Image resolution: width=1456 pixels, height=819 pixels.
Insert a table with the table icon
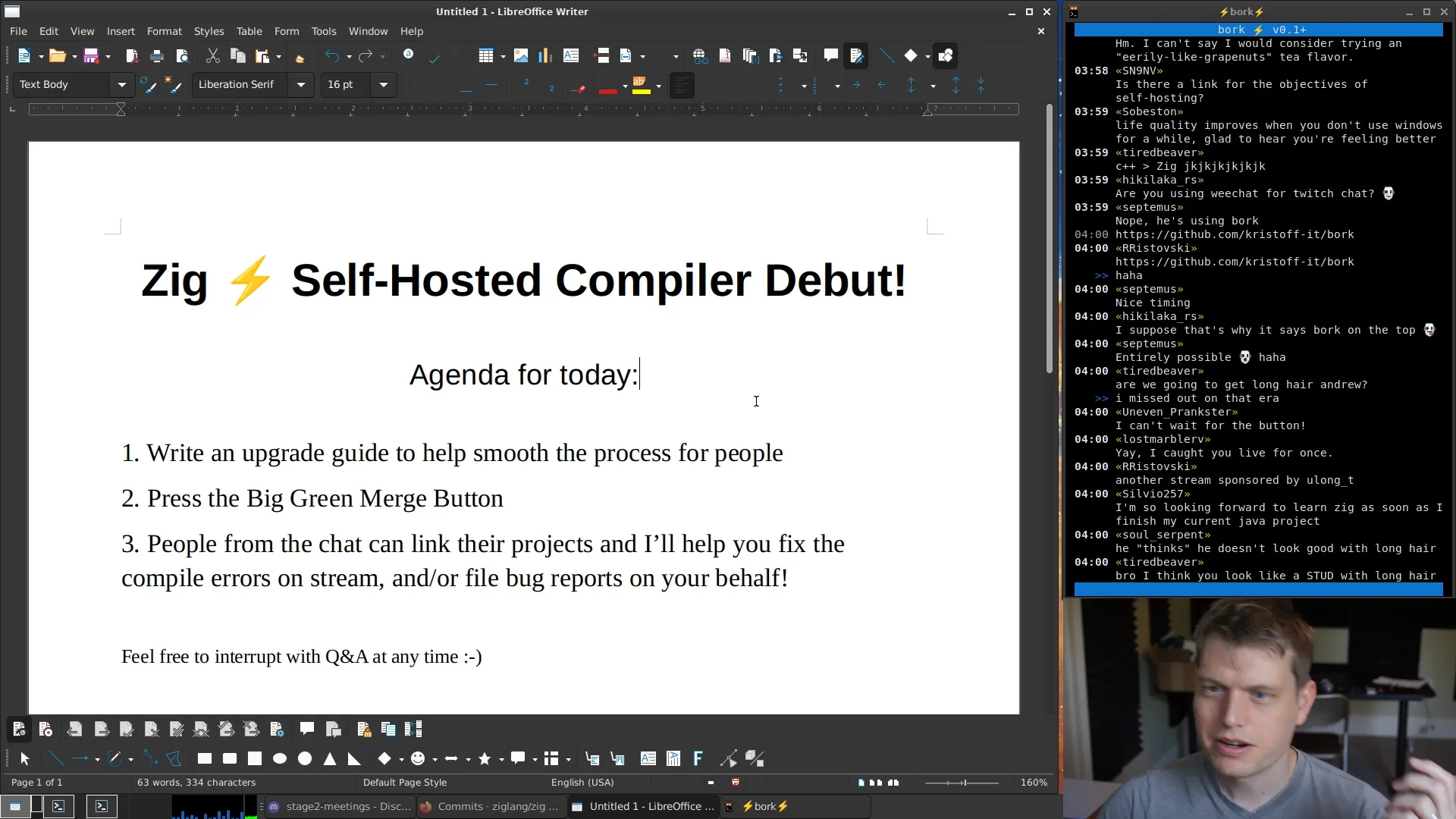pos(486,56)
